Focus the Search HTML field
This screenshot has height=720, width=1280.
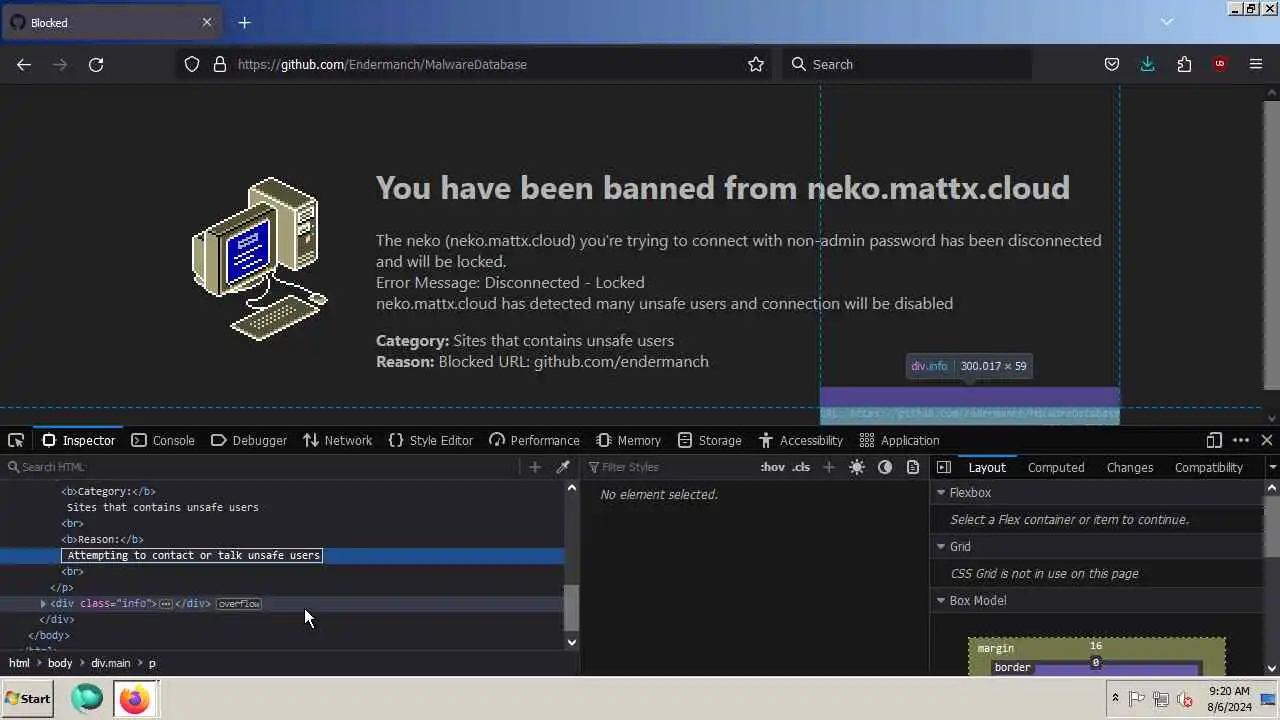tap(260, 467)
